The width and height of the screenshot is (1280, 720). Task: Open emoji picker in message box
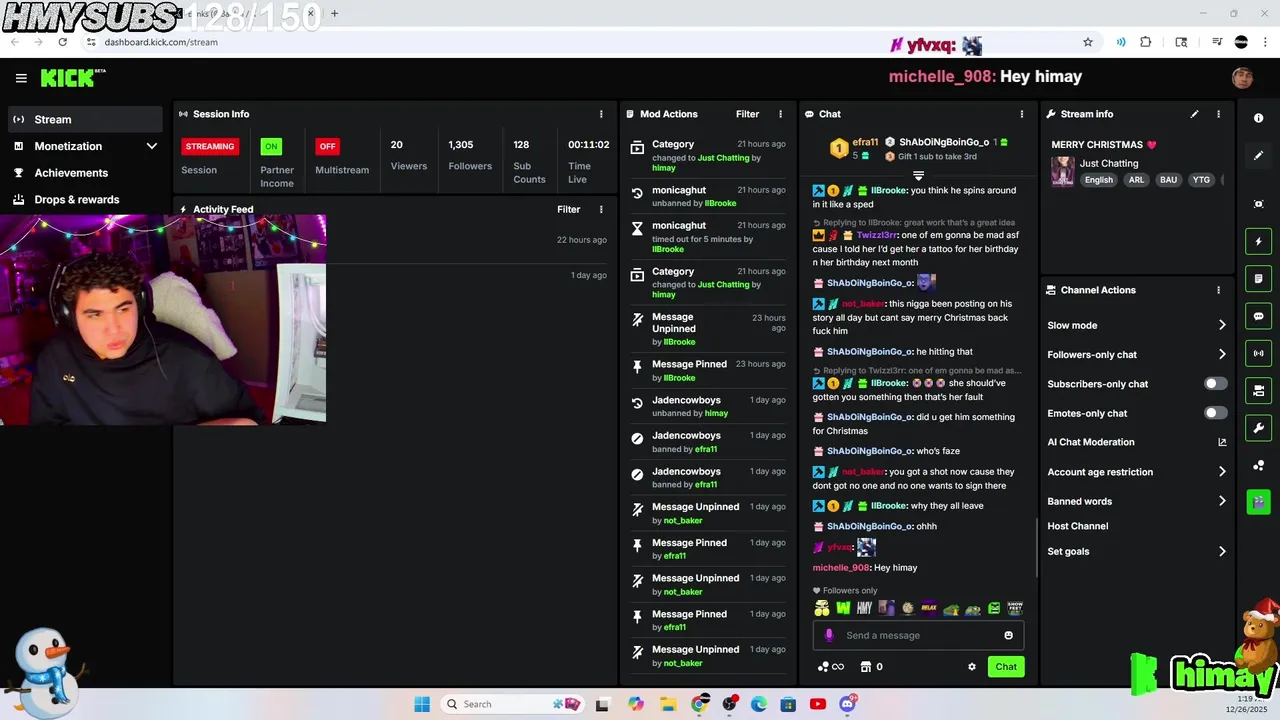pyautogui.click(x=1008, y=635)
